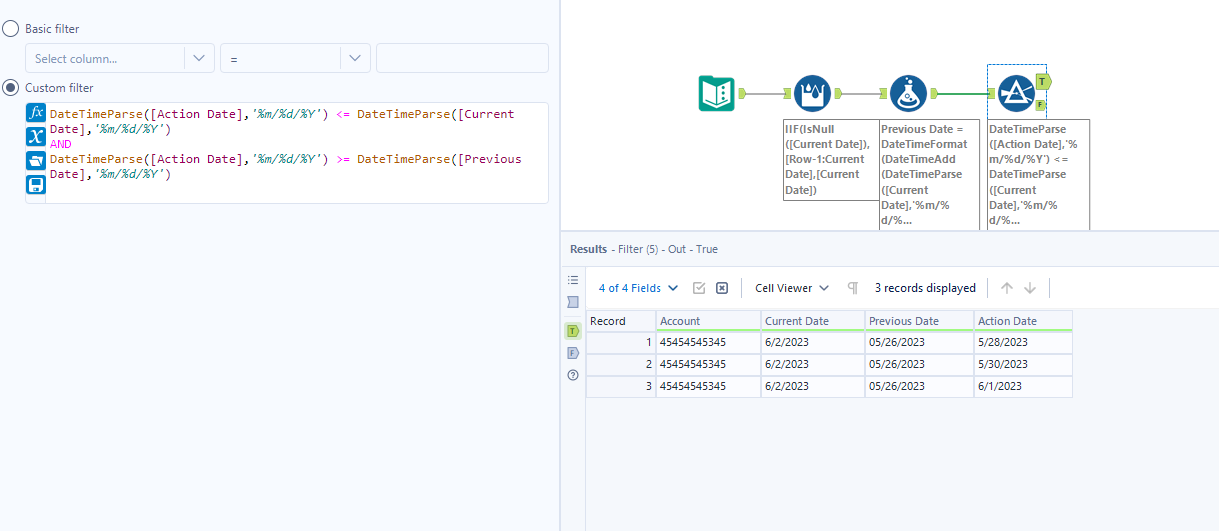The height and width of the screenshot is (531, 1219).
Task: Open the fx functions list icon
Action: (36, 113)
